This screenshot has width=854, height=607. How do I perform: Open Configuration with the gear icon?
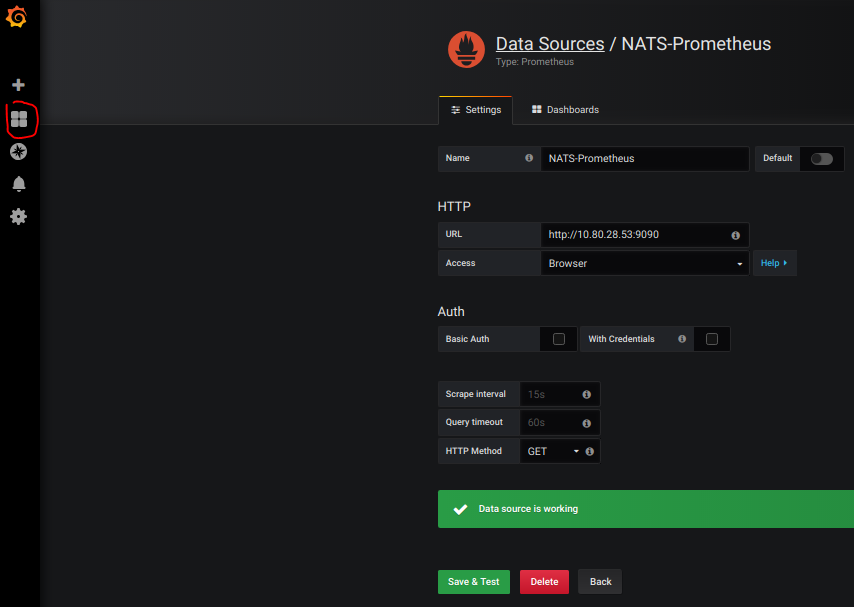point(20,216)
